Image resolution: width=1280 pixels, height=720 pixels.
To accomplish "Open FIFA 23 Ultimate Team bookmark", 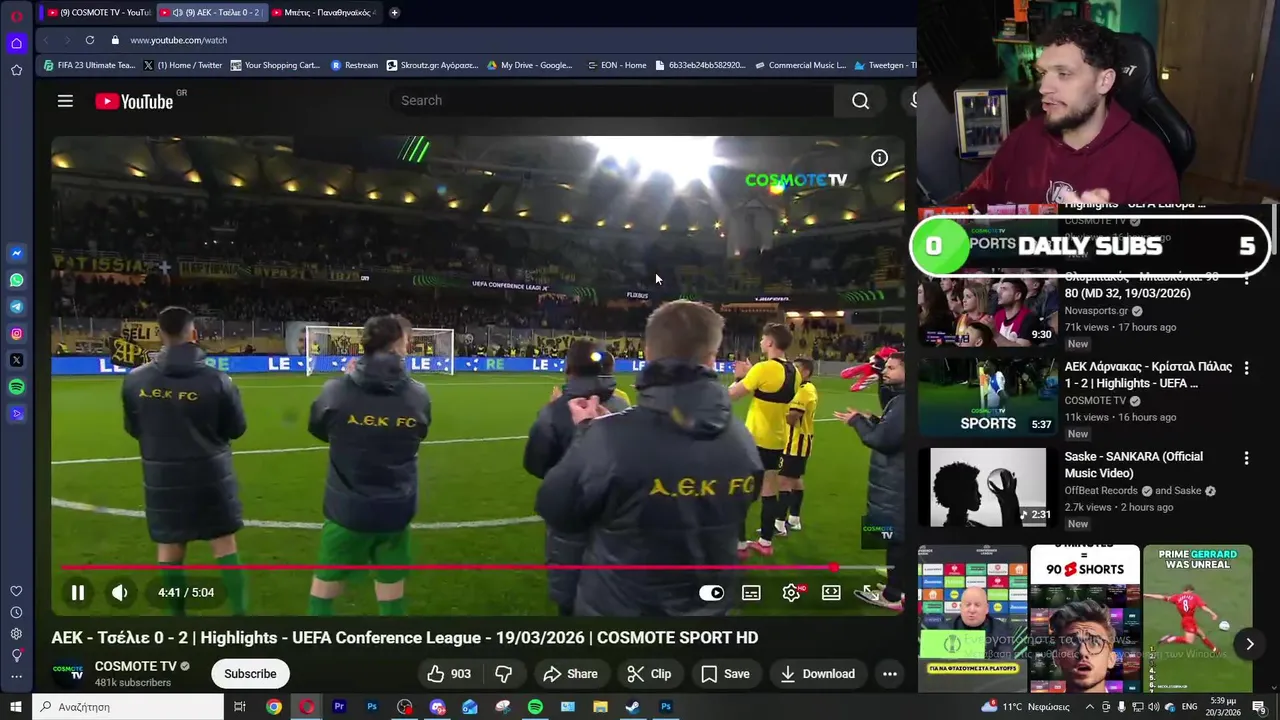I will point(89,65).
